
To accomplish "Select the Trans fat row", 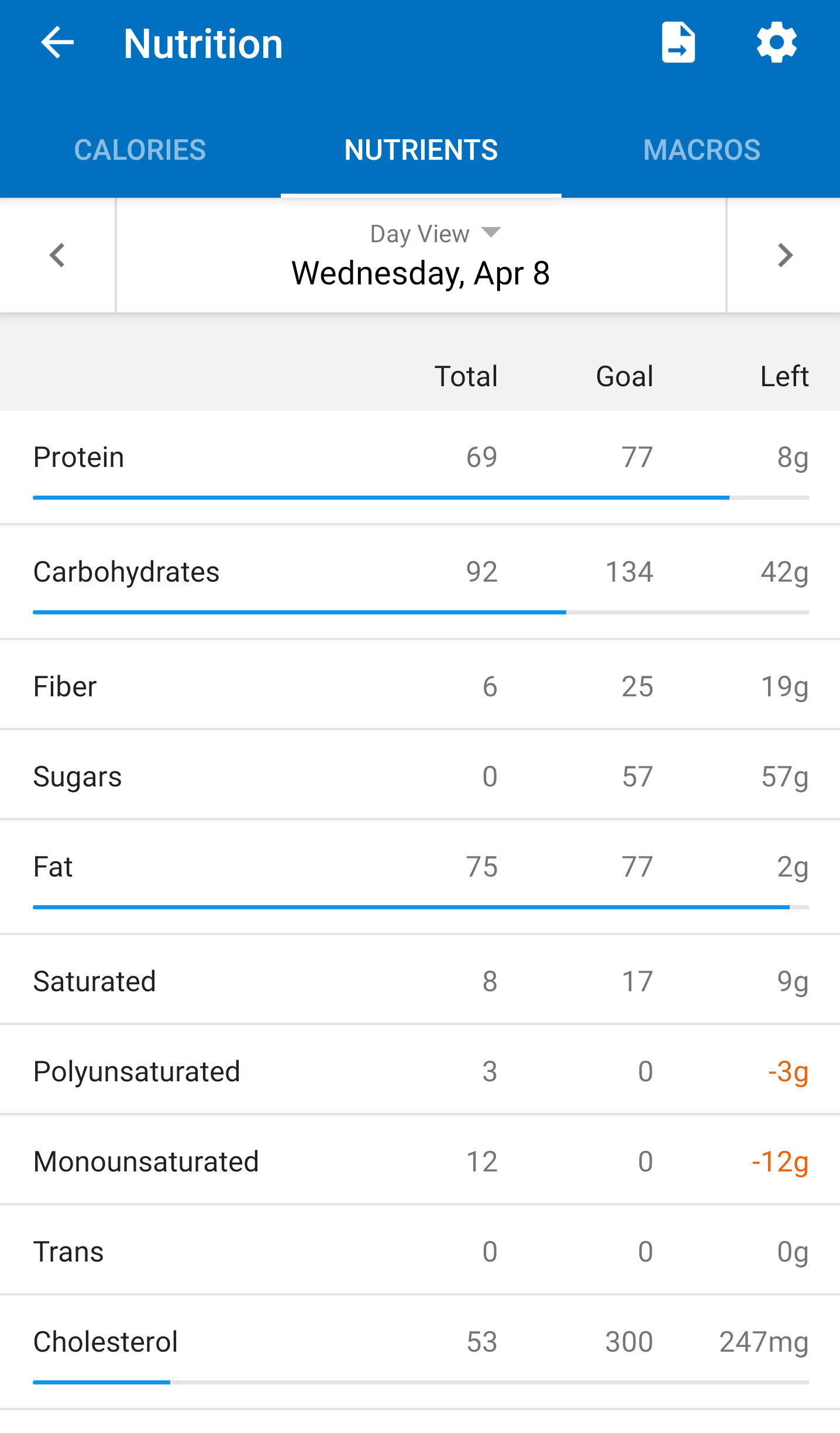I will [421, 1251].
